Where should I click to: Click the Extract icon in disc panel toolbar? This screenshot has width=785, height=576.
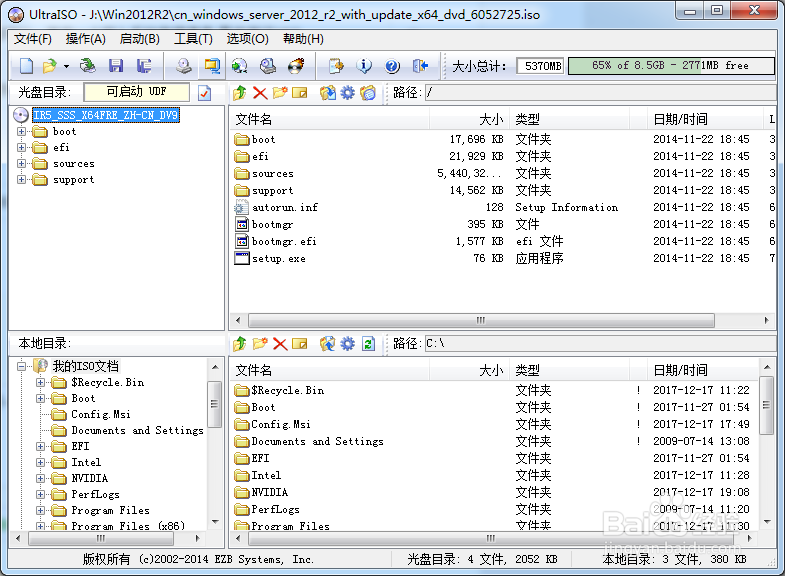328,93
